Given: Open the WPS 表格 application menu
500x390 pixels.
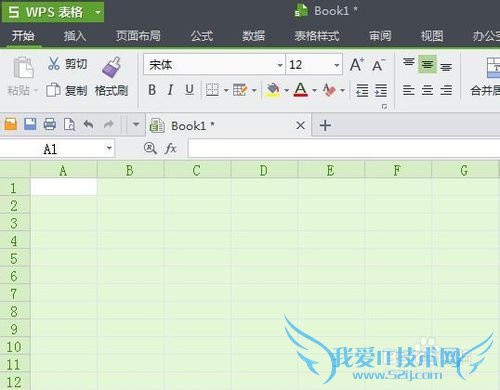Looking at the screenshot, I should pyautogui.click(x=53, y=12).
